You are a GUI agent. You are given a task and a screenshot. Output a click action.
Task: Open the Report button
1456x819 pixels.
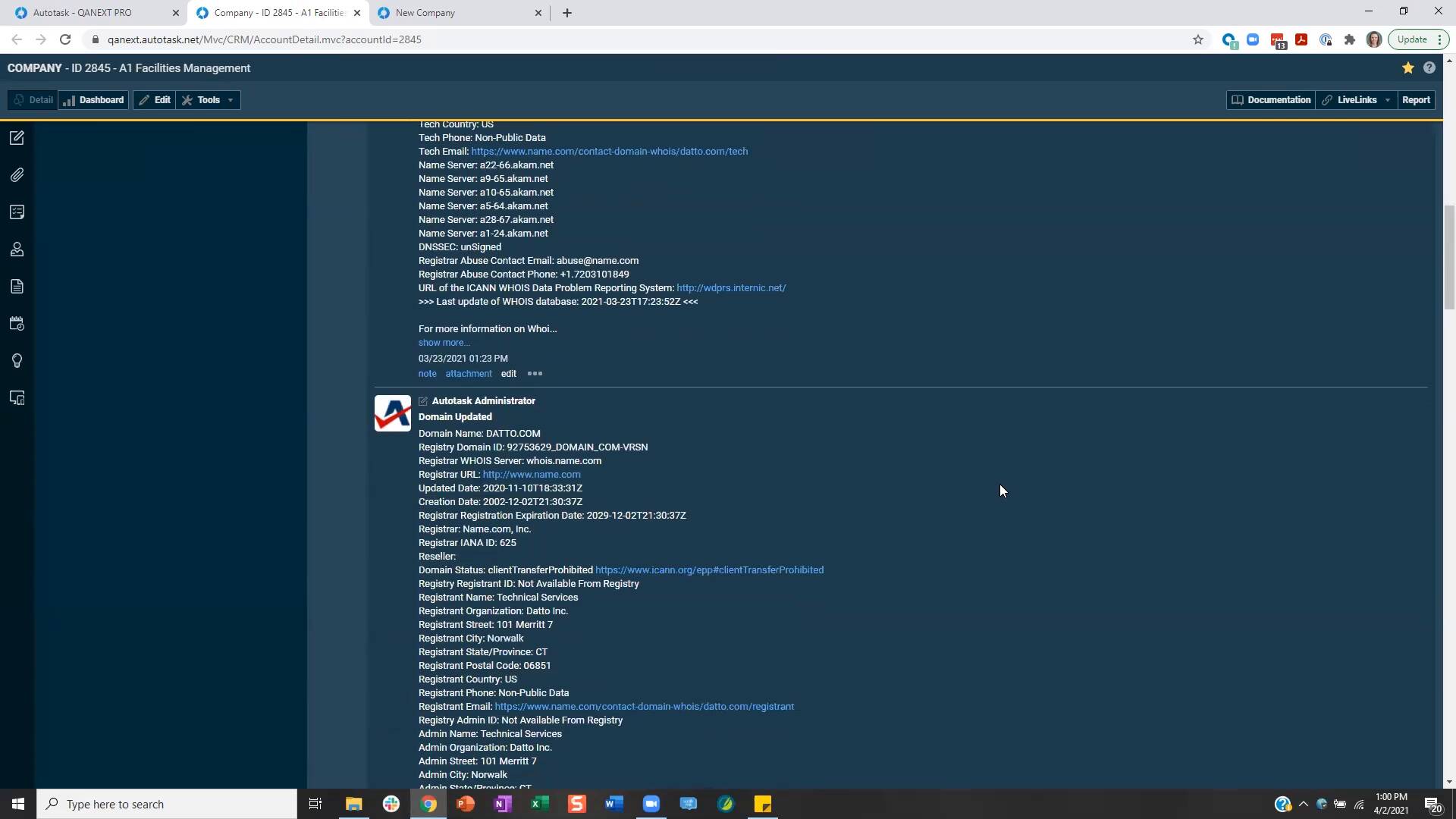point(1415,100)
